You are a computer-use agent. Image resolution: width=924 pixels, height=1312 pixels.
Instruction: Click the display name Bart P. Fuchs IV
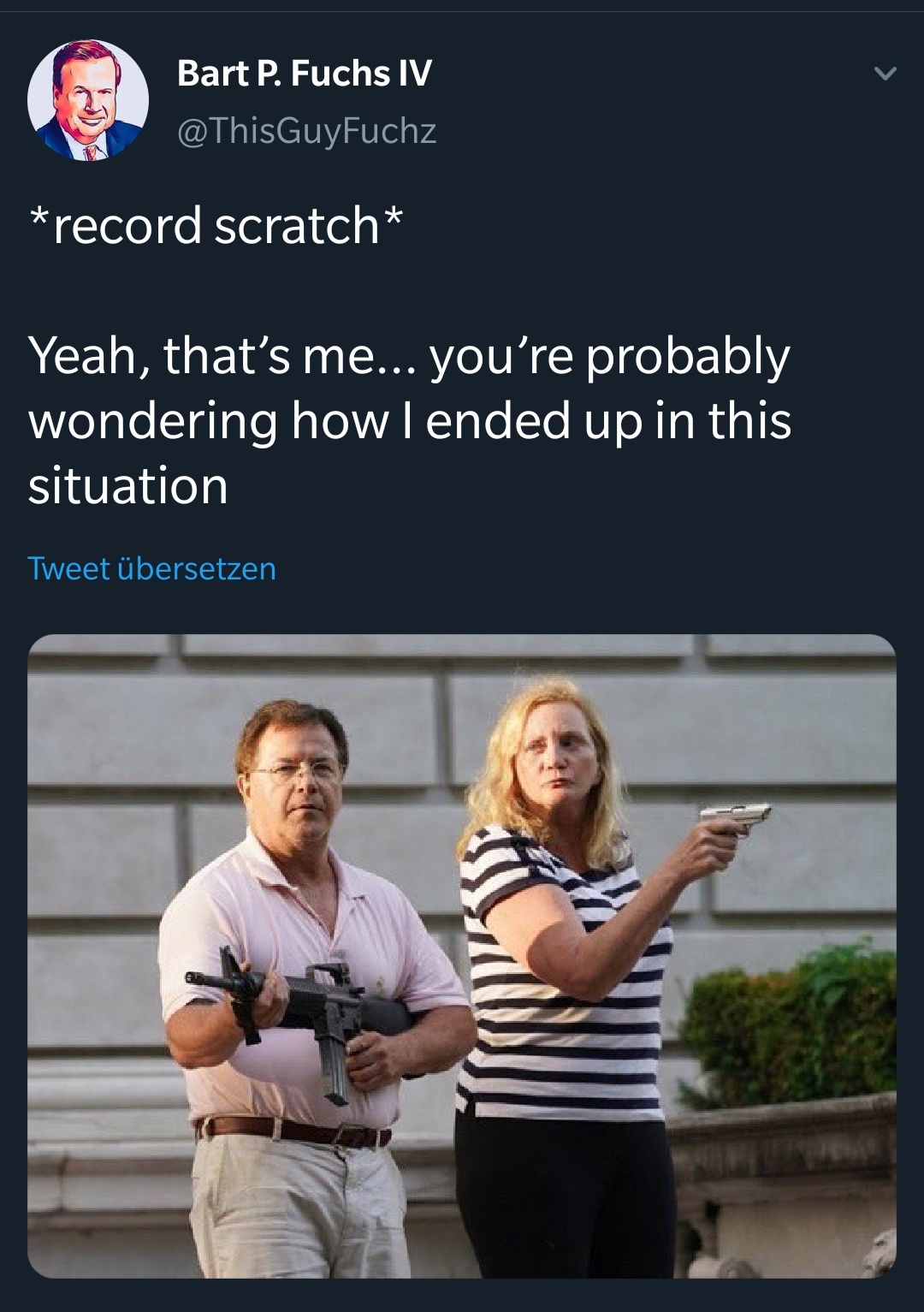(305, 73)
